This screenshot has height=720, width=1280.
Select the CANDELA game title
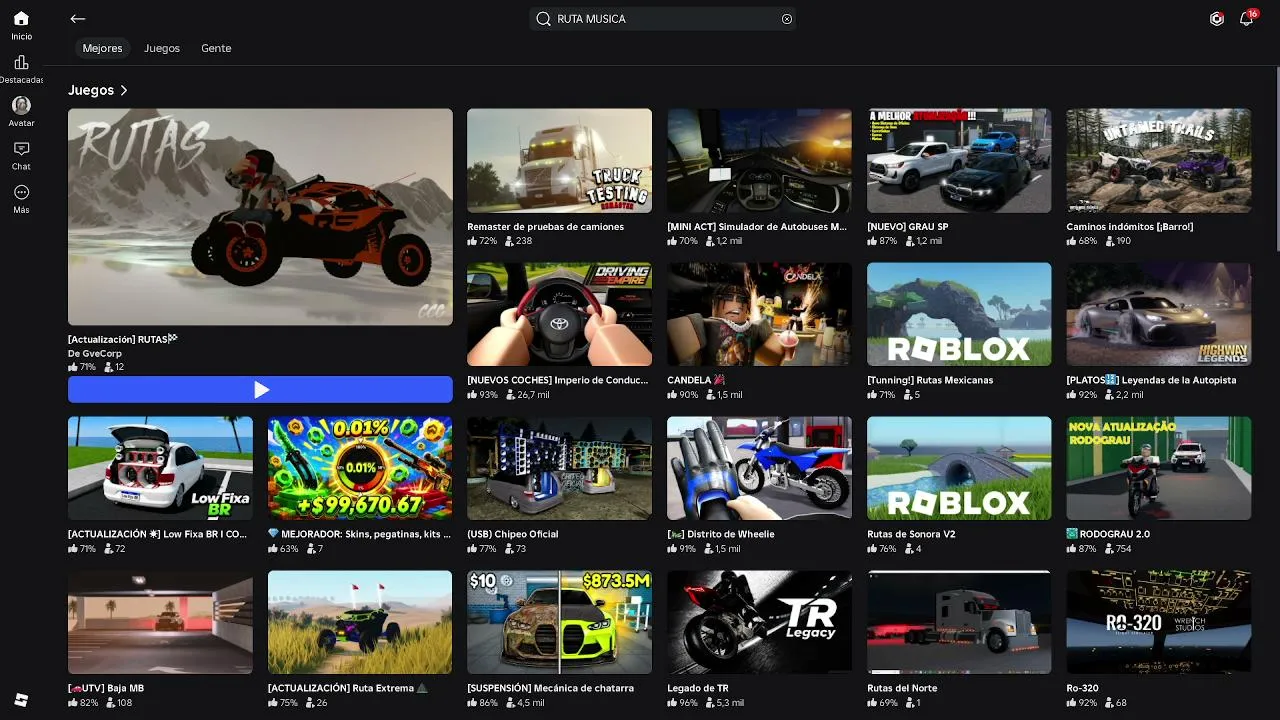[x=696, y=381]
